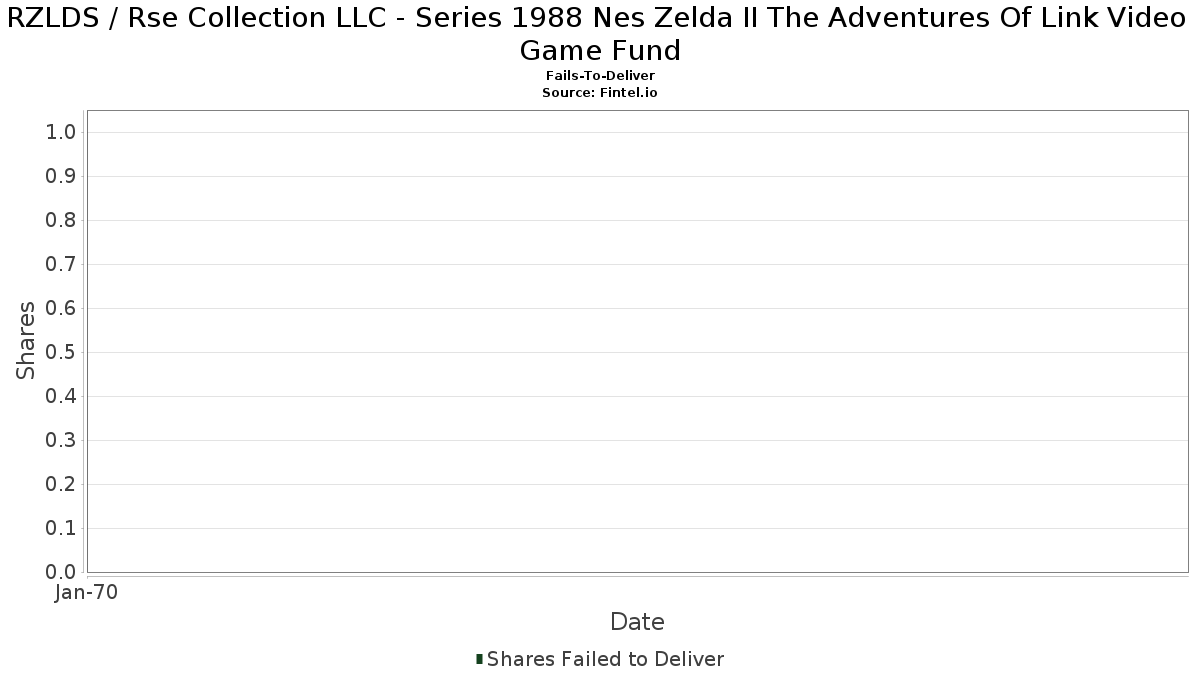Click the 0.1 y-axis tick label

[62, 529]
